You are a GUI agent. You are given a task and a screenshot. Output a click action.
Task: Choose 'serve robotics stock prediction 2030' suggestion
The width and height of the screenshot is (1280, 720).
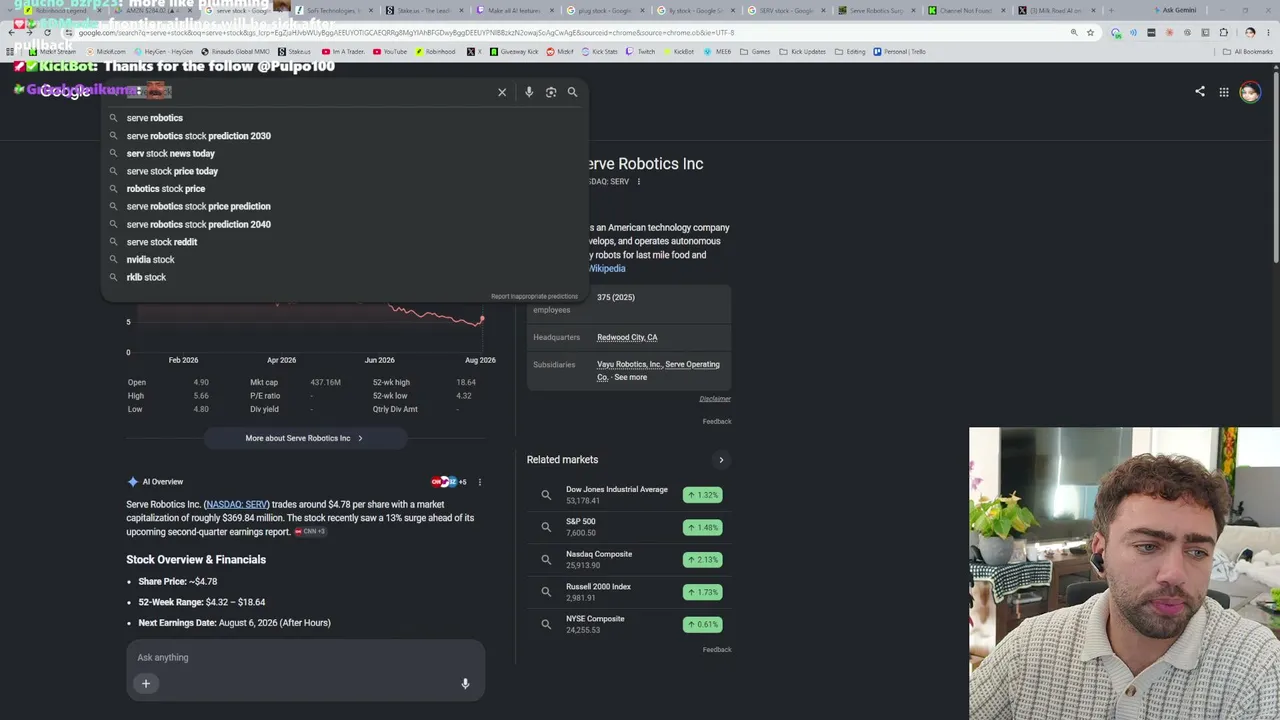pyautogui.click(x=344, y=136)
